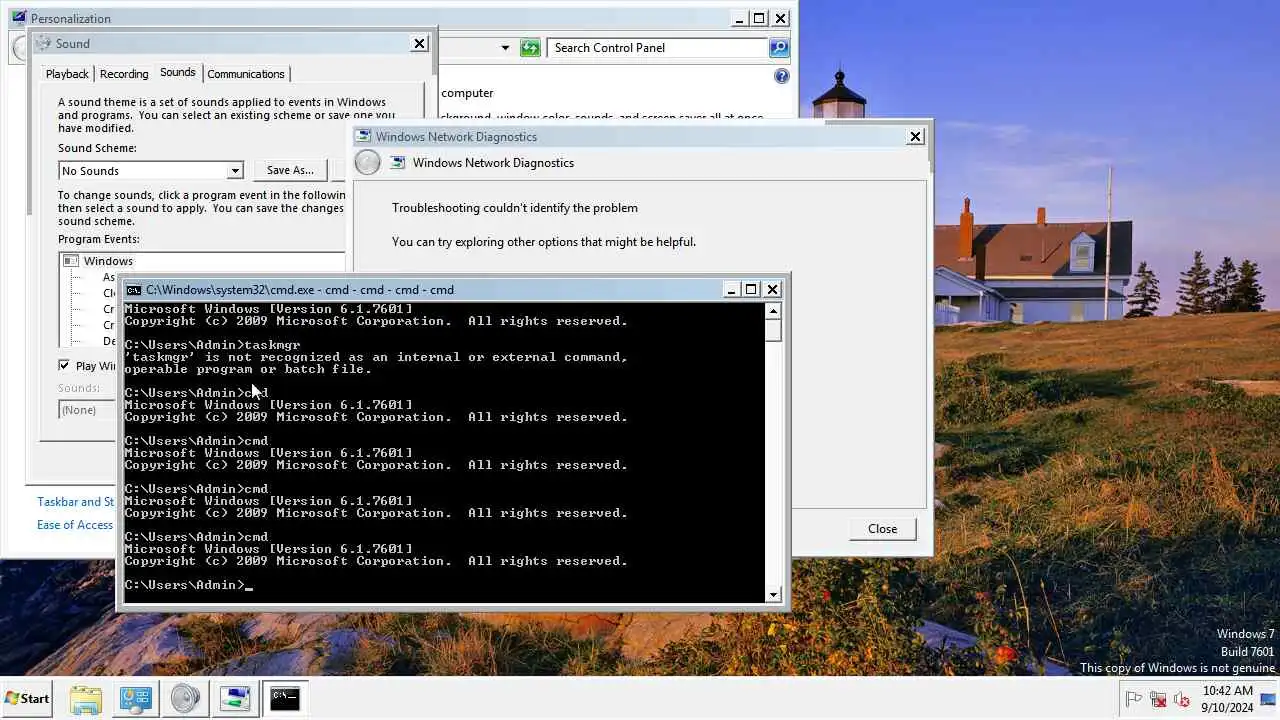Click the Network Diagnostics title bar icon
The image size is (1280, 720).
click(363, 137)
